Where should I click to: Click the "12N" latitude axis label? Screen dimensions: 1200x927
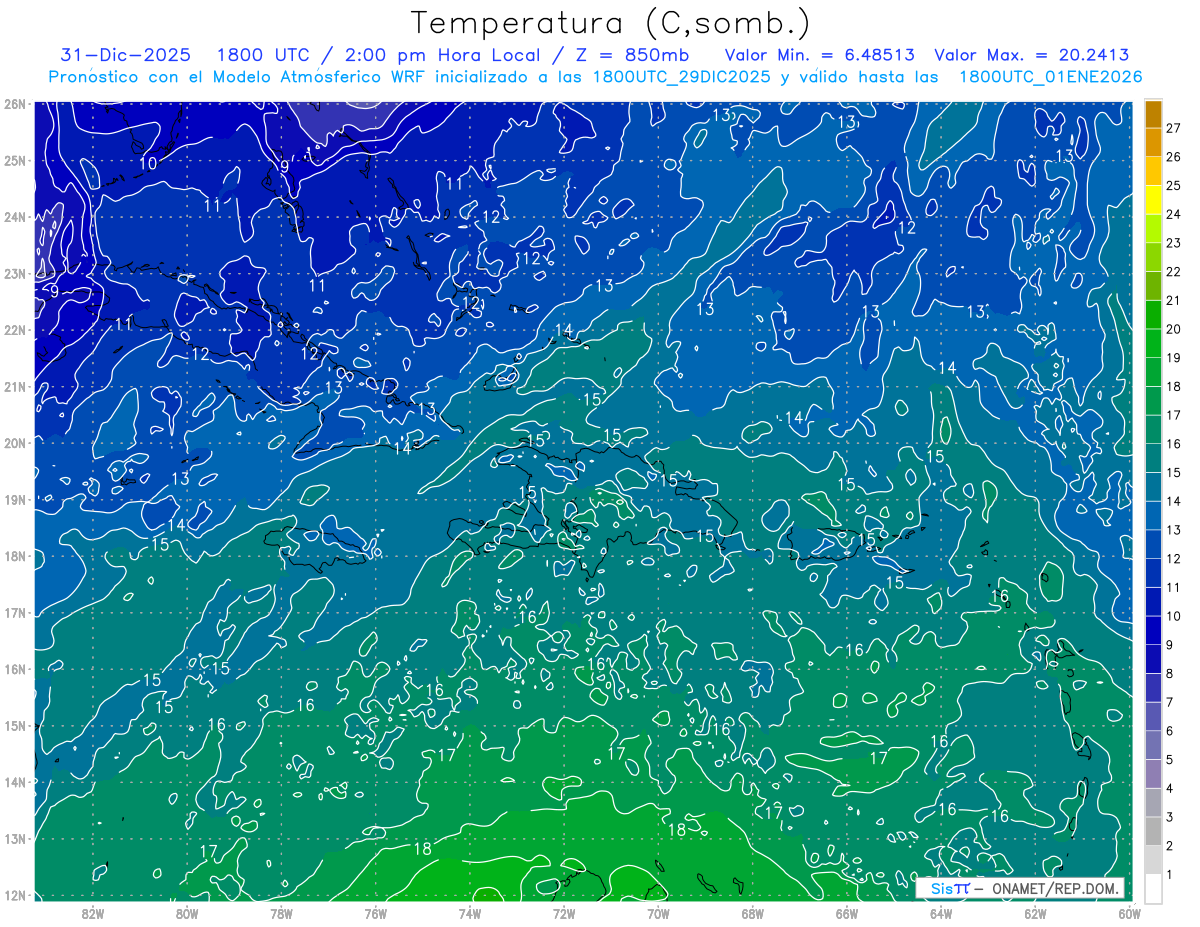[x=15, y=895]
